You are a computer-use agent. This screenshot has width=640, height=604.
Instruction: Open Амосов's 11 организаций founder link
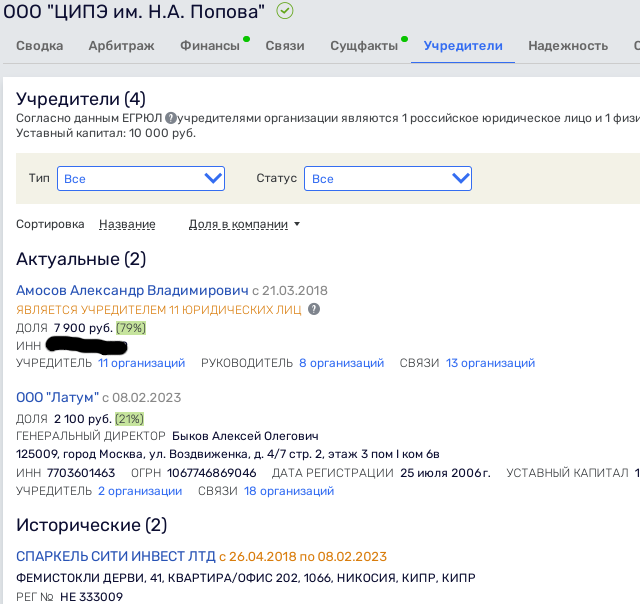141,363
